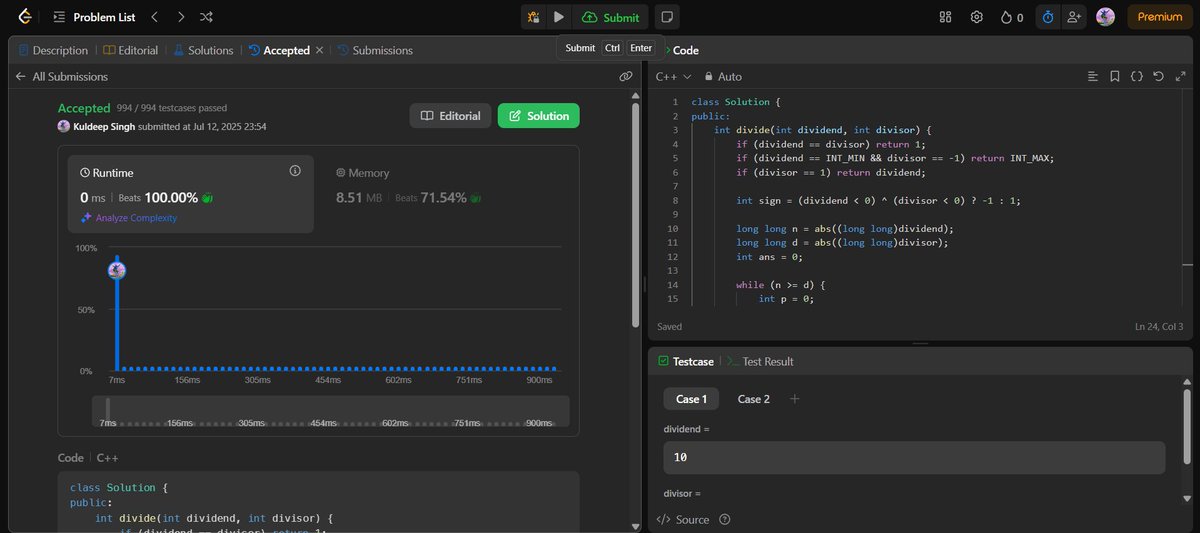Click the debug bug icon

533,17
